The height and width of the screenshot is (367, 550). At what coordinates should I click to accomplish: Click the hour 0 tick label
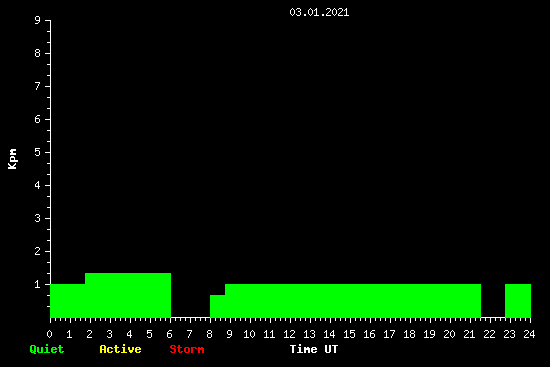(49, 334)
